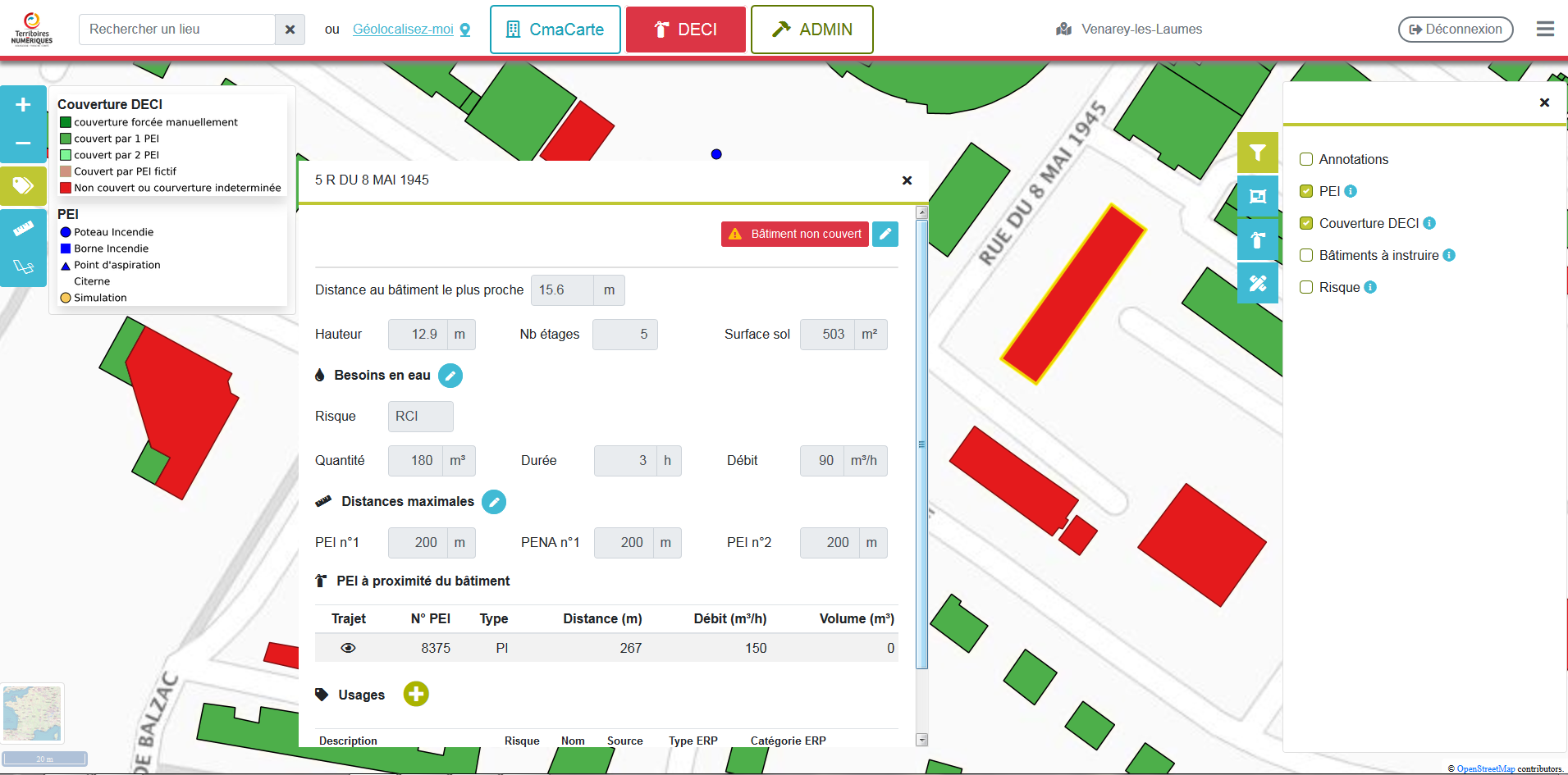Viewport: 1568px width, 775px height.
Task: Click the map zoom out minus button
Action: click(x=23, y=143)
